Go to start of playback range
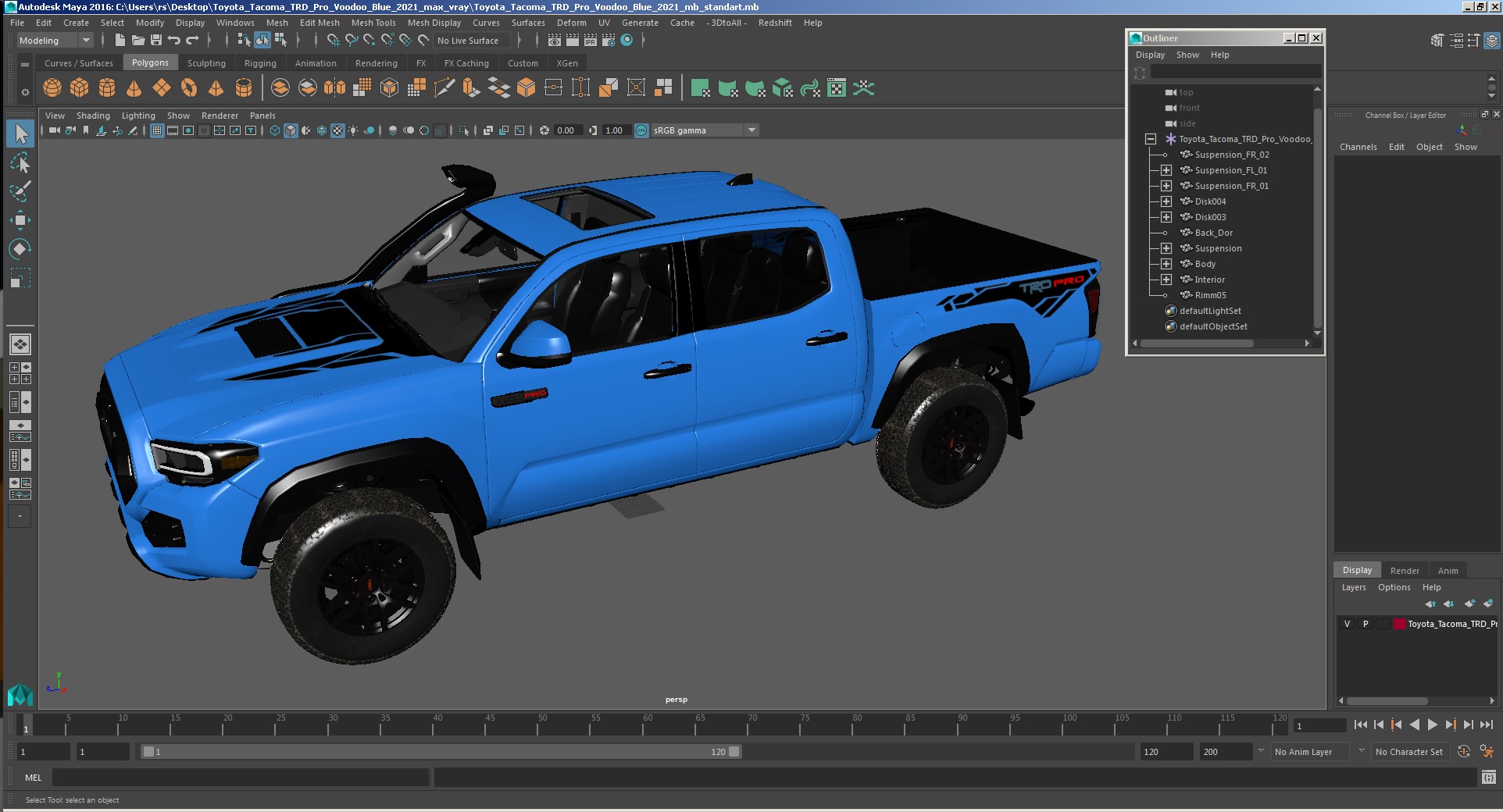This screenshot has width=1503, height=812. pos(1360,725)
